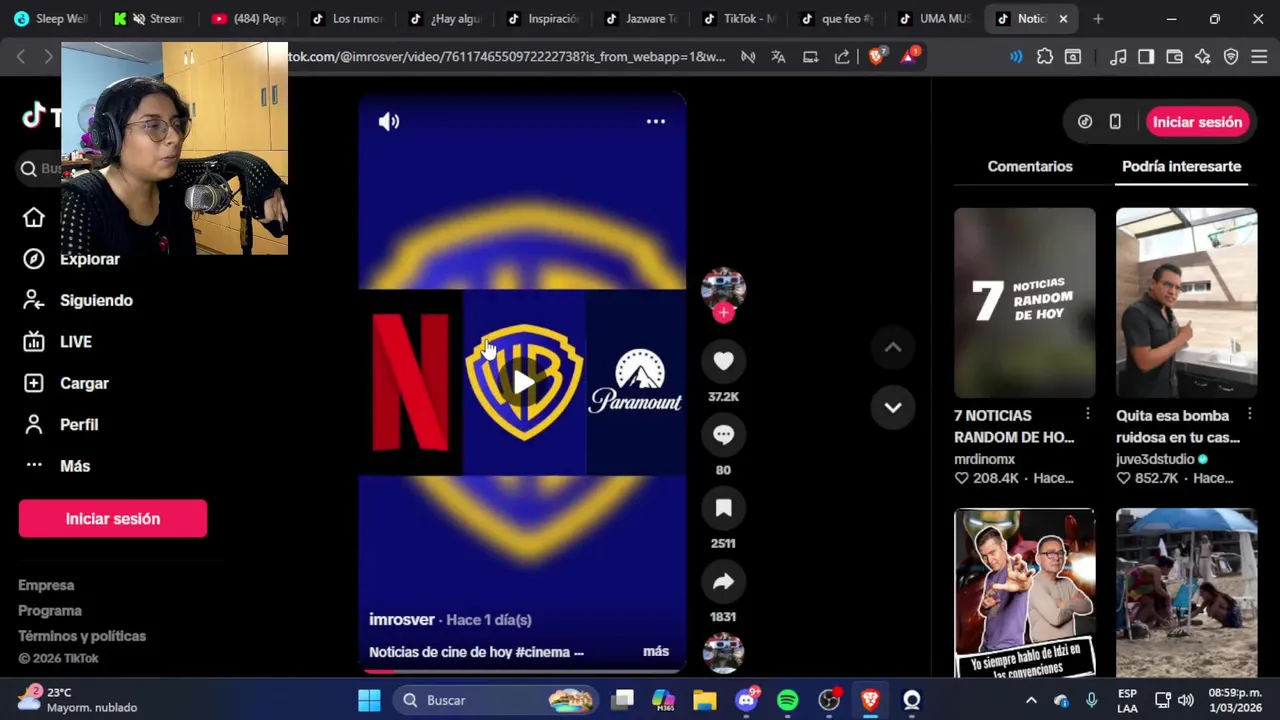Screen dimensions: 1280x720
Task: Switch to the 'Jazware' browser tab
Action: (641, 19)
